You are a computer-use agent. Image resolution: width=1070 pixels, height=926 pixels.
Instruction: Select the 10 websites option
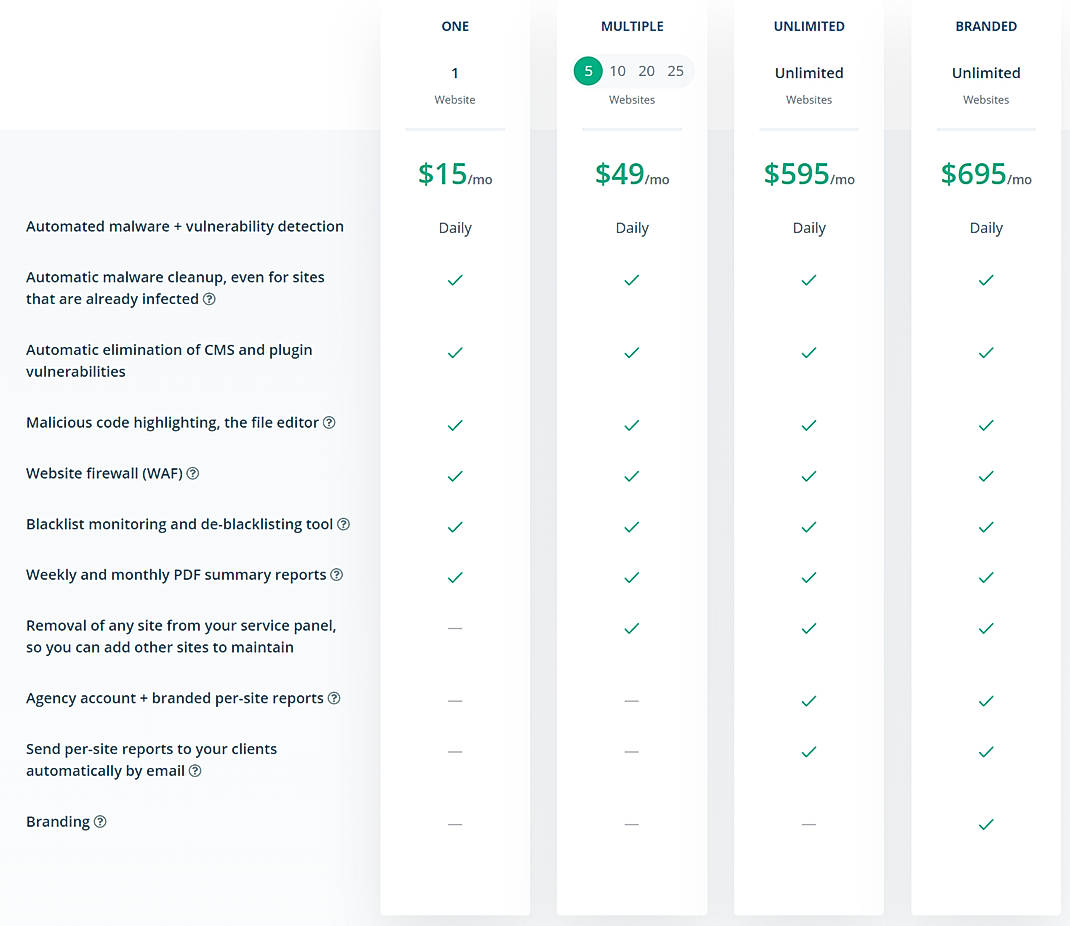617,70
